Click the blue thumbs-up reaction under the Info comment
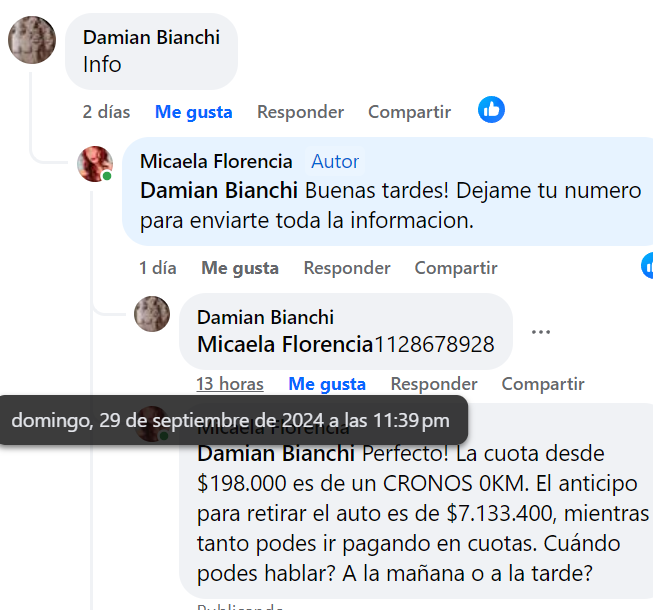 491,110
